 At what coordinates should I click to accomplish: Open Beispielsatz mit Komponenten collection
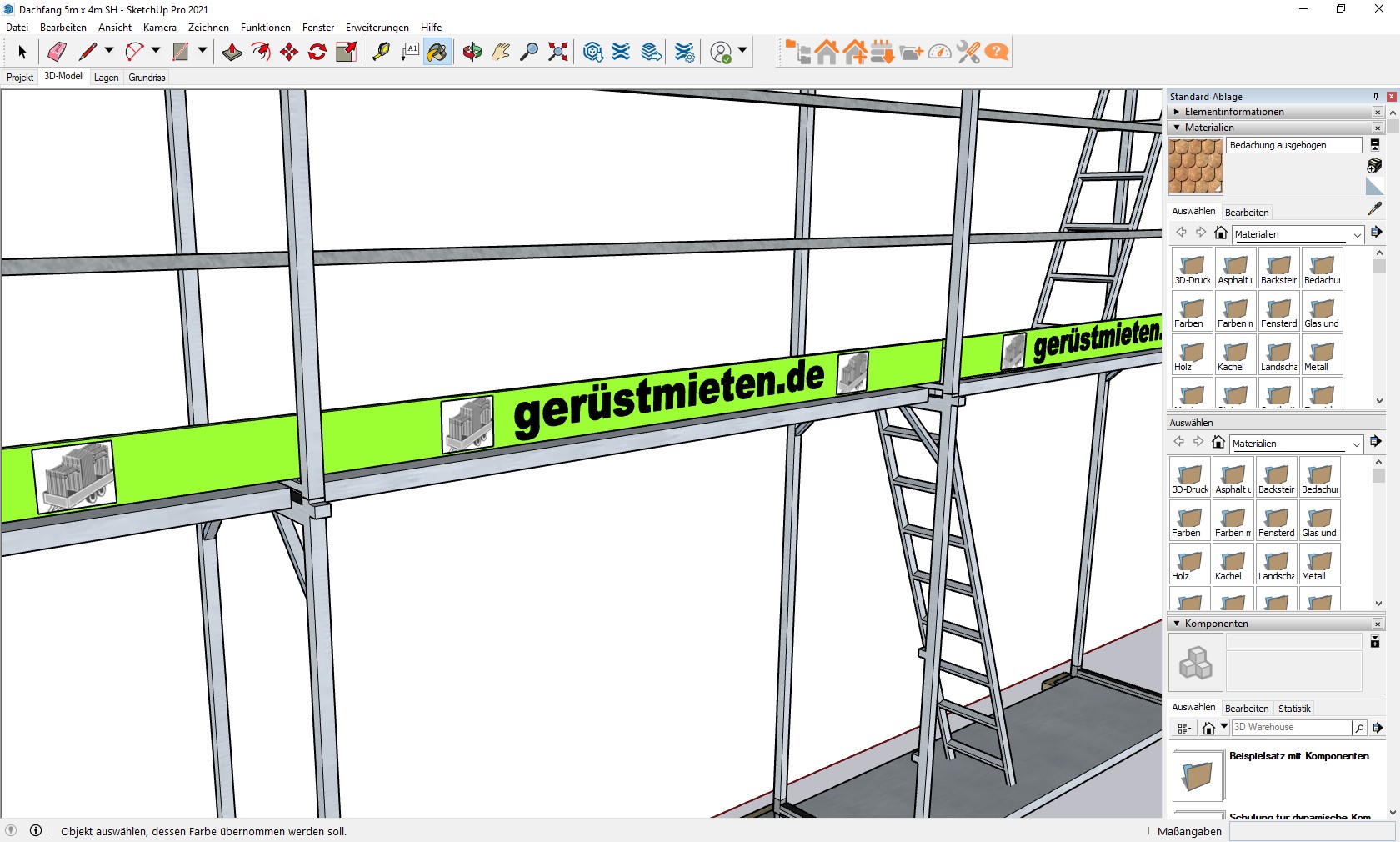tap(1298, 756)
